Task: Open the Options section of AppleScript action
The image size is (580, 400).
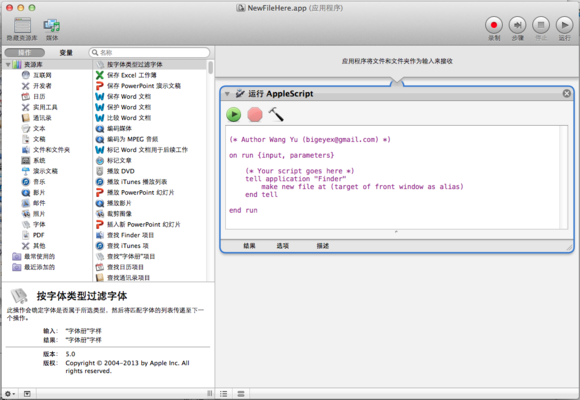Action: click(283, 246)
